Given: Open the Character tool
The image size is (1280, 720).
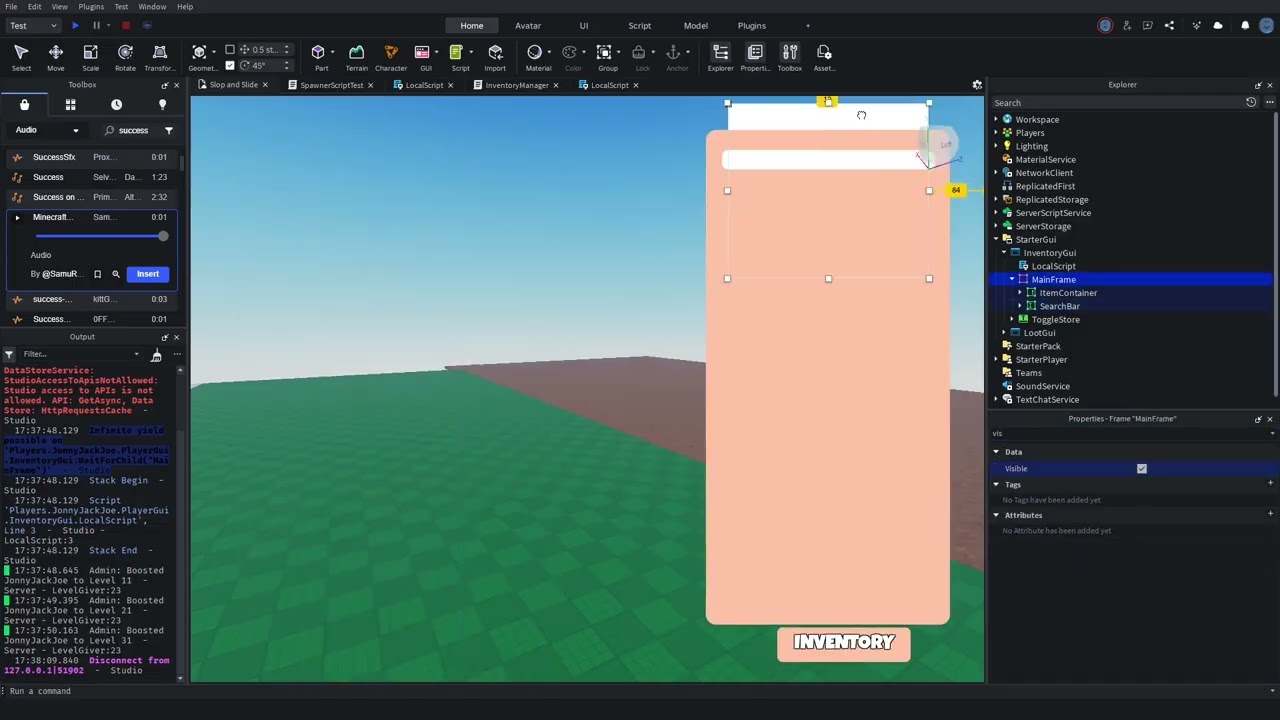Looking at the screenshot, I should click(391, 58).
